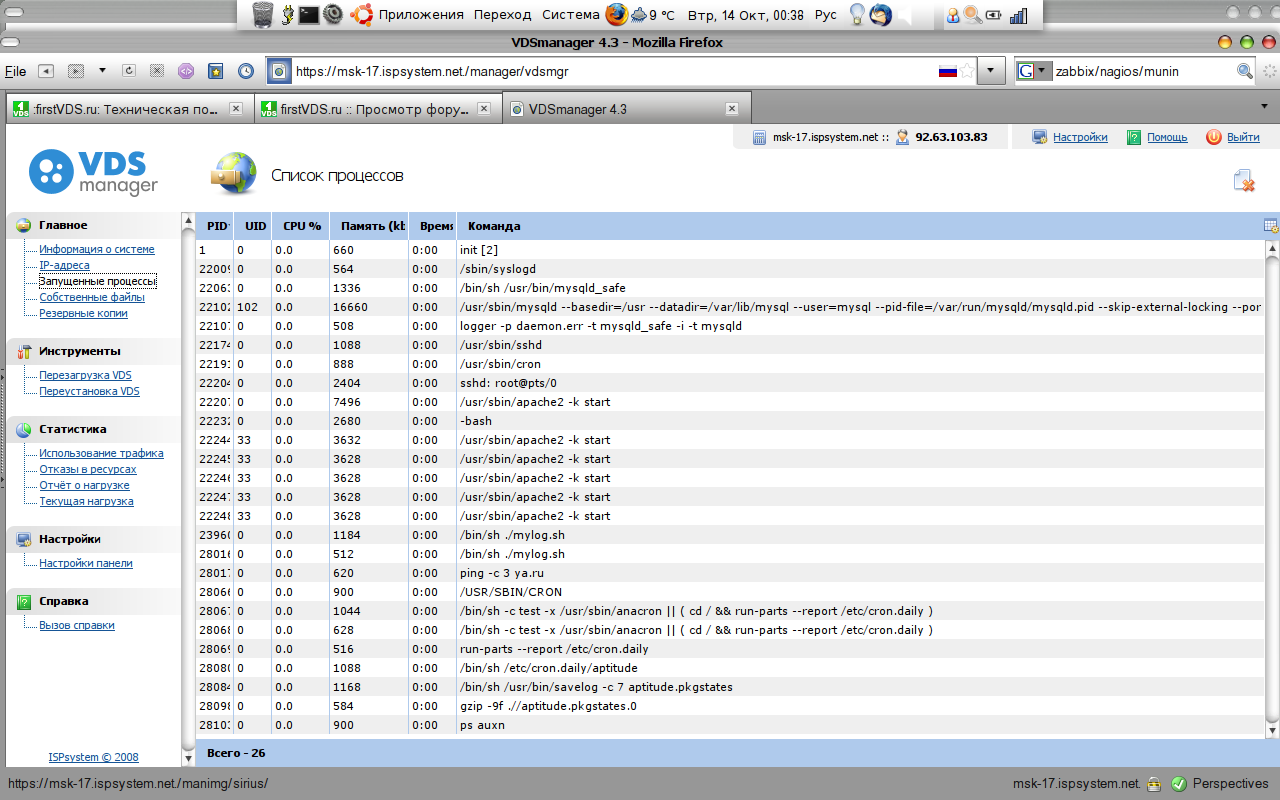Launch the terminal from the top panel
Viewport: 1280px width, 800px height.
309,15
